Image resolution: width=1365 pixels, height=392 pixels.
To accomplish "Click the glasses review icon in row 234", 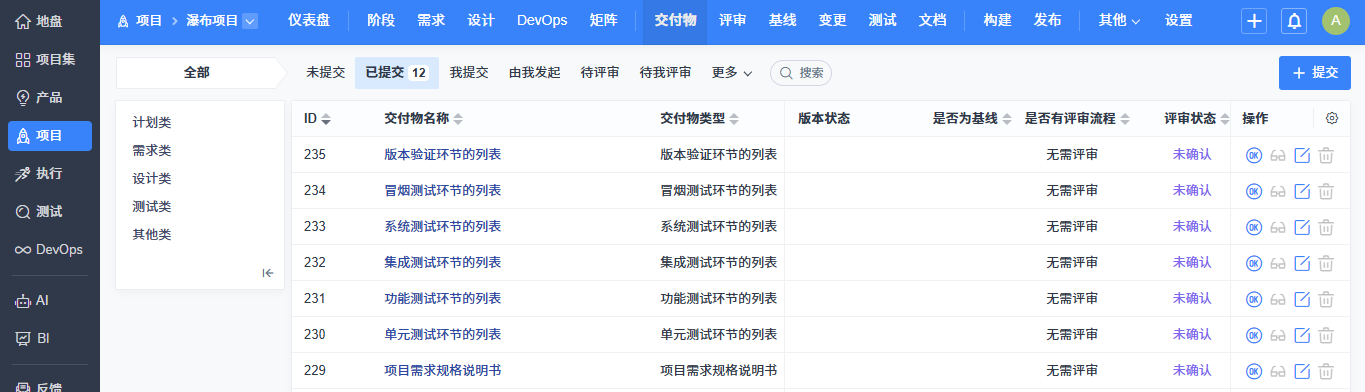I will 1278,191.
